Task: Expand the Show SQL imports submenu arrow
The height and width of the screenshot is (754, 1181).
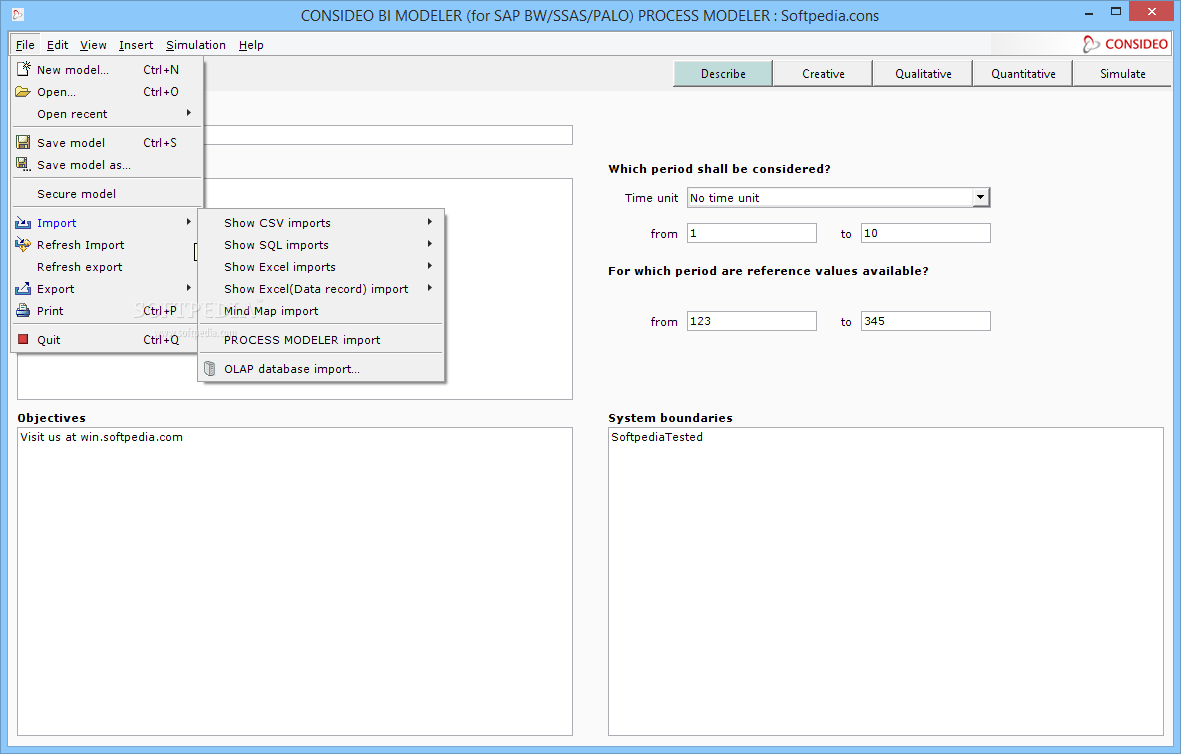Action: (429, 244)
